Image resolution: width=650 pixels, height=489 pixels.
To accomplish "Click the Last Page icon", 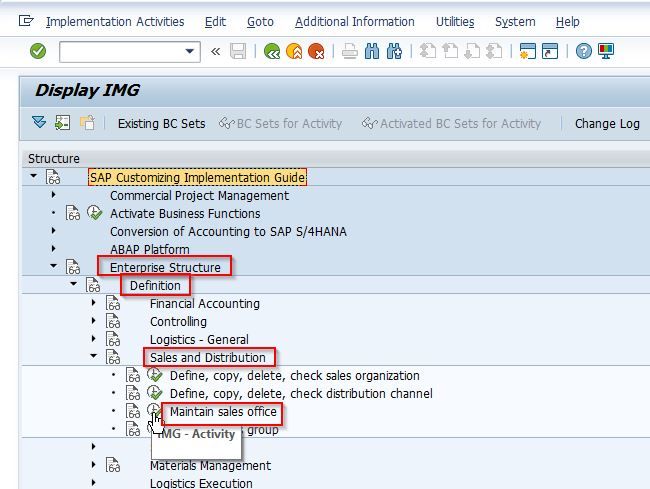I will [x=494, y=51].
